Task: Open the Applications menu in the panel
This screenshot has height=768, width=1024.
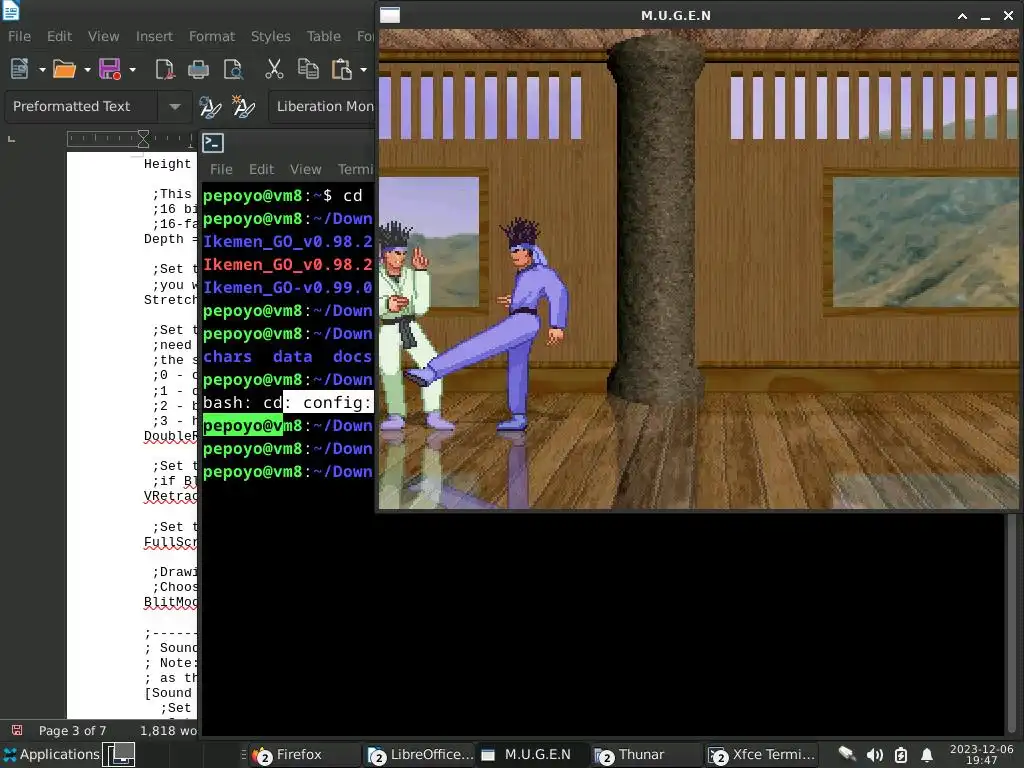Action: point(52,754)
